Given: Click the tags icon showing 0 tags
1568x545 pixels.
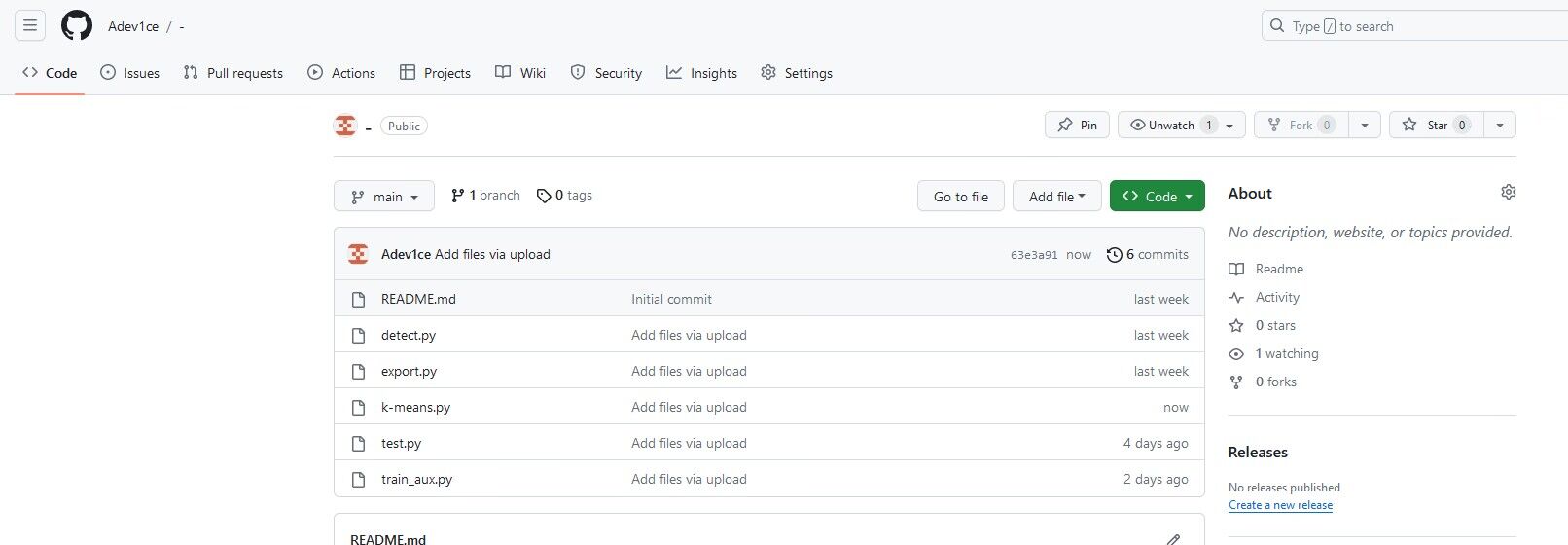Looking at the screenshot, I should [x=544, y=196].
